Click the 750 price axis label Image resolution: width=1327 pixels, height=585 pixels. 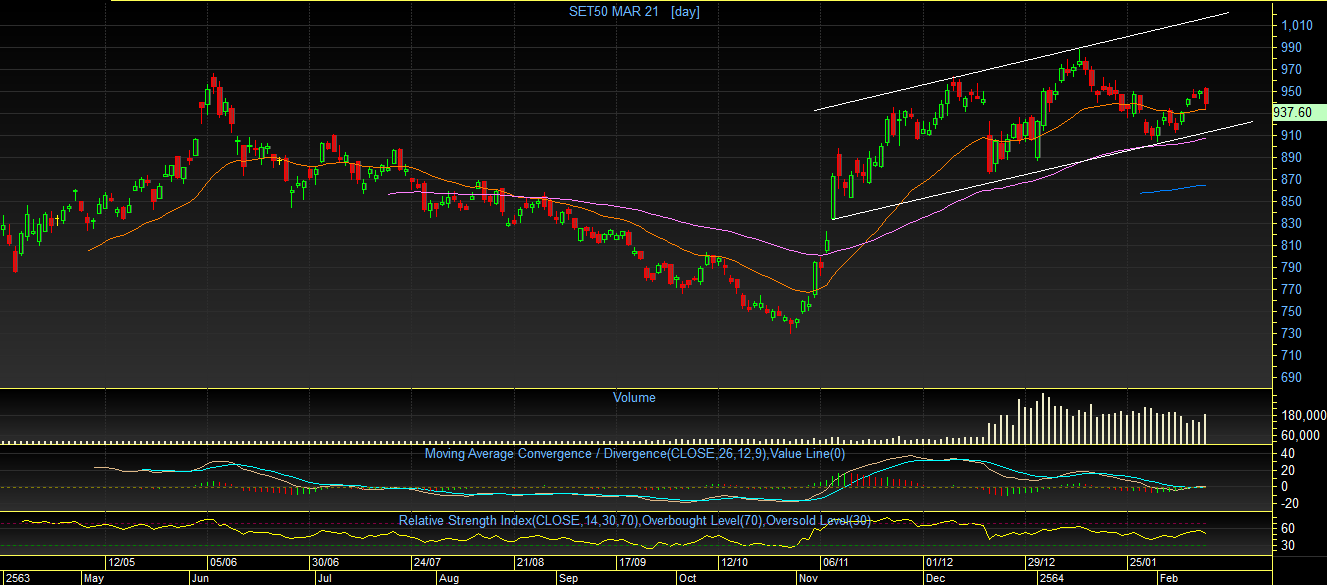(x=1291, y=311)
